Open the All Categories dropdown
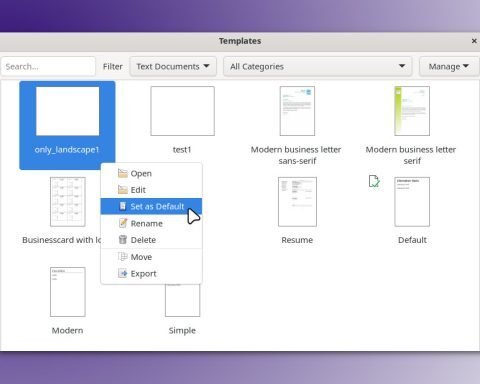Screen dimensions: 480x384 [x=317, y=66]
